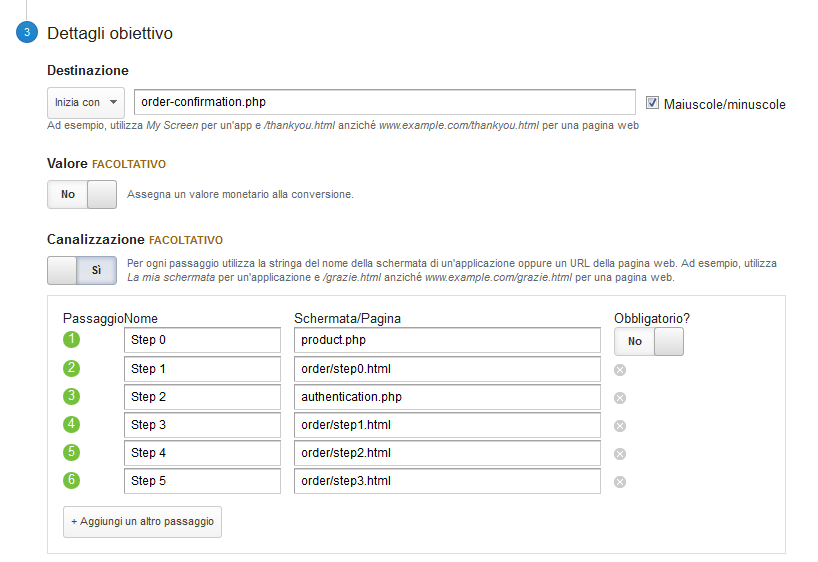Image resolution: width=818 pixels, height=562 pixels.
Task: Turn off the Canalizzazione funnel switch
Action: tap(82, 270)
